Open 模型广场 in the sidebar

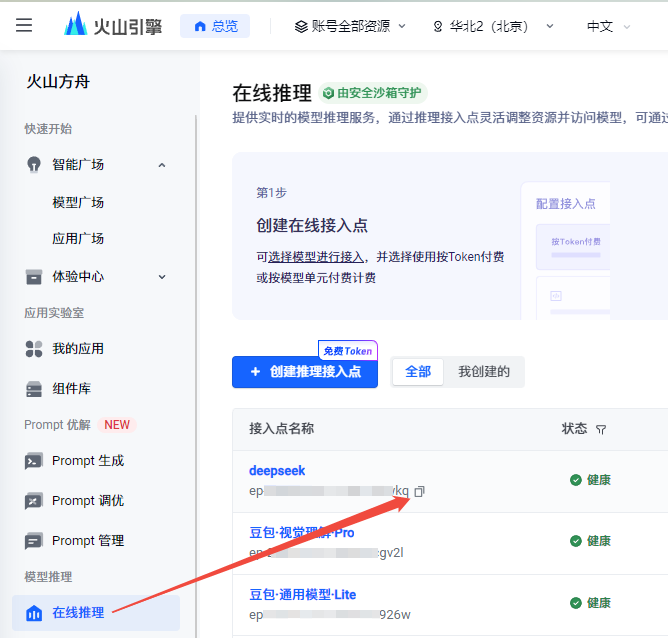tap(78, 202)
